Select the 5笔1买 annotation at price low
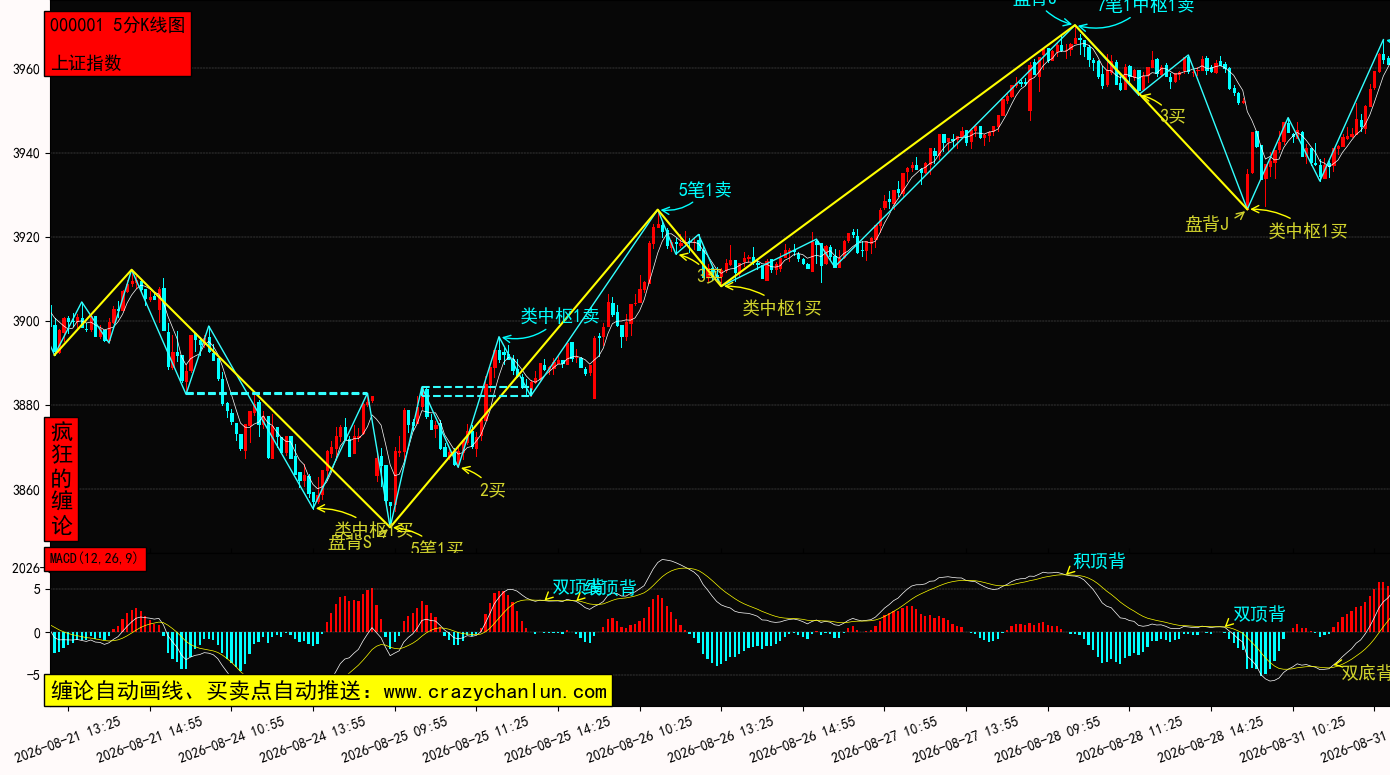The width and height of the screenshot is (1390, 775). 437,548
